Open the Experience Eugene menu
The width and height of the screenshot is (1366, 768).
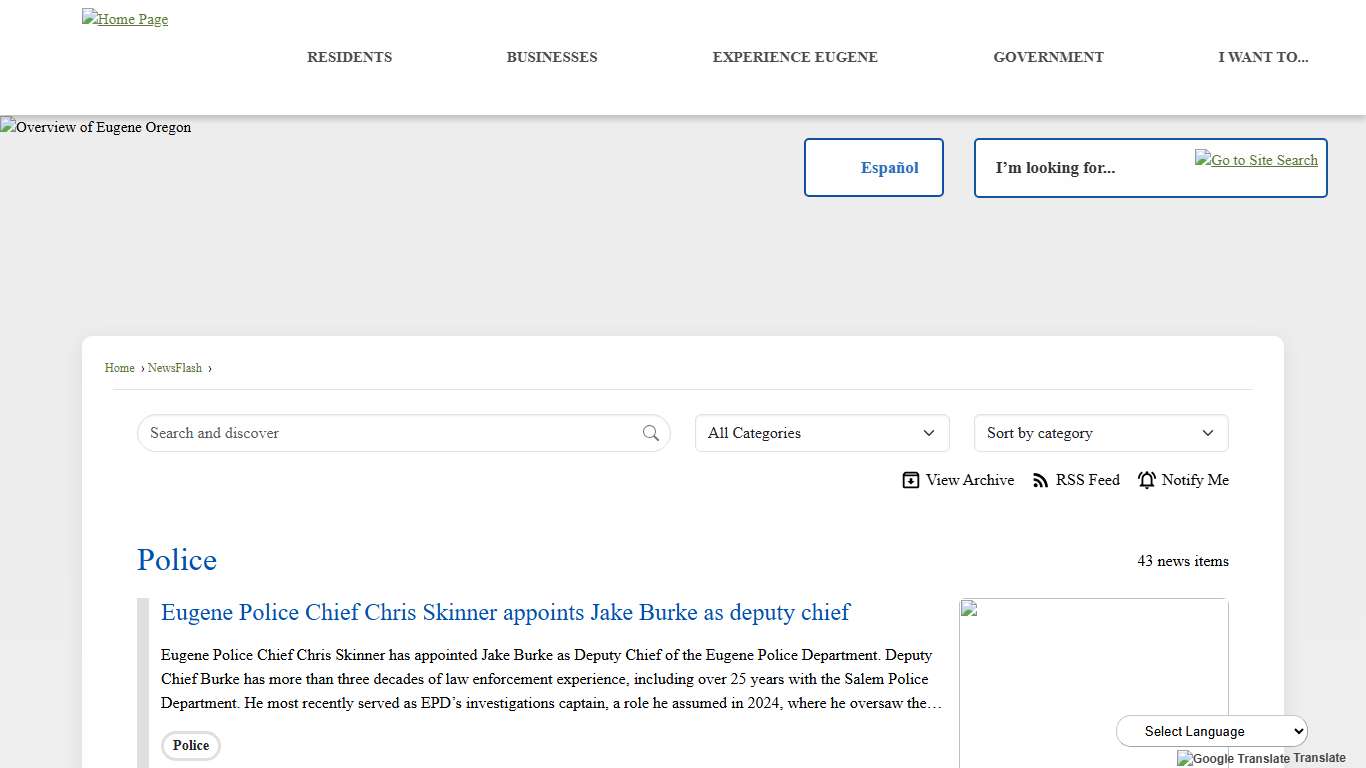tap(795, 57)
